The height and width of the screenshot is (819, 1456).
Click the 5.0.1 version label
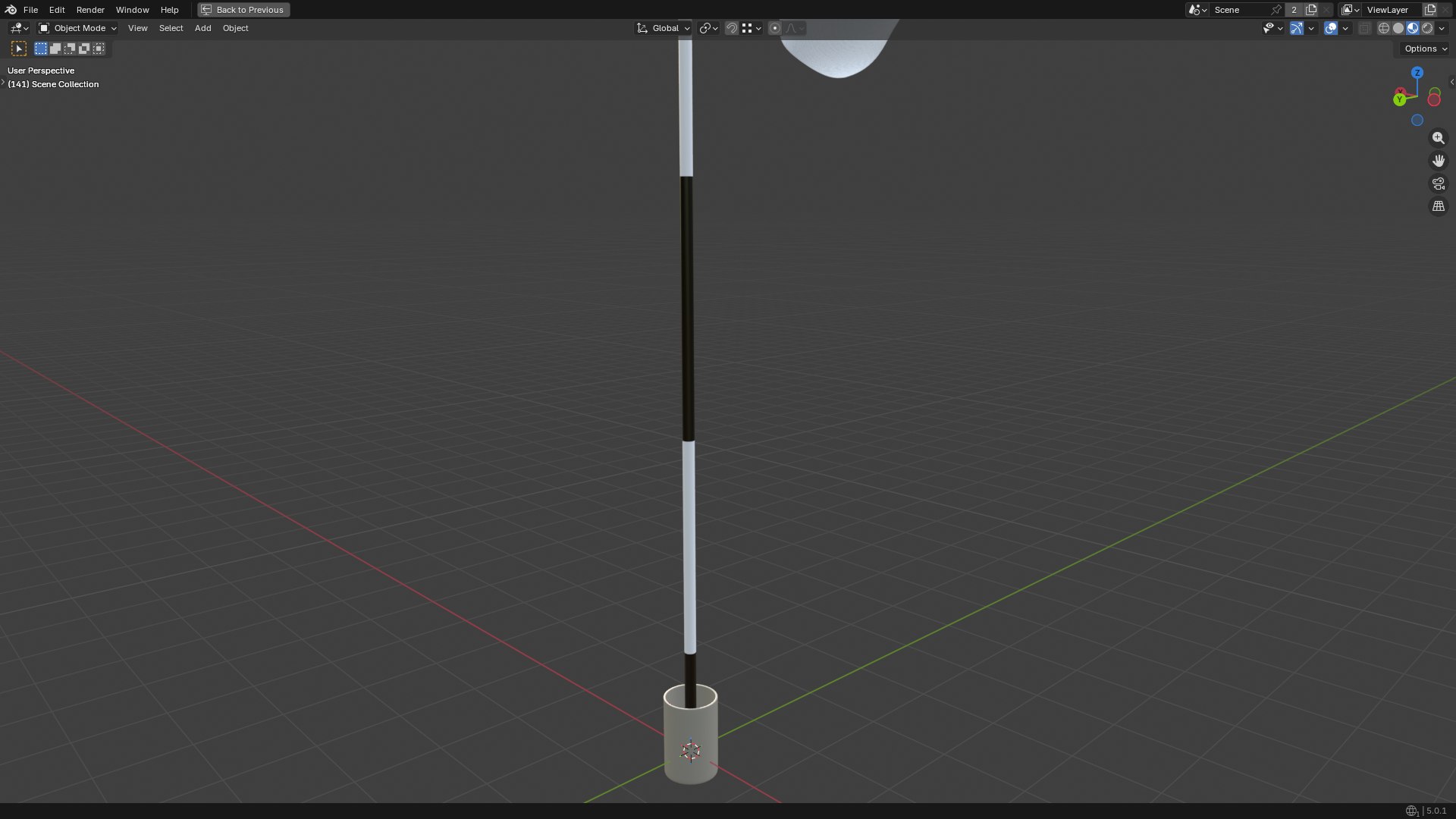[x=1436, y=811]
